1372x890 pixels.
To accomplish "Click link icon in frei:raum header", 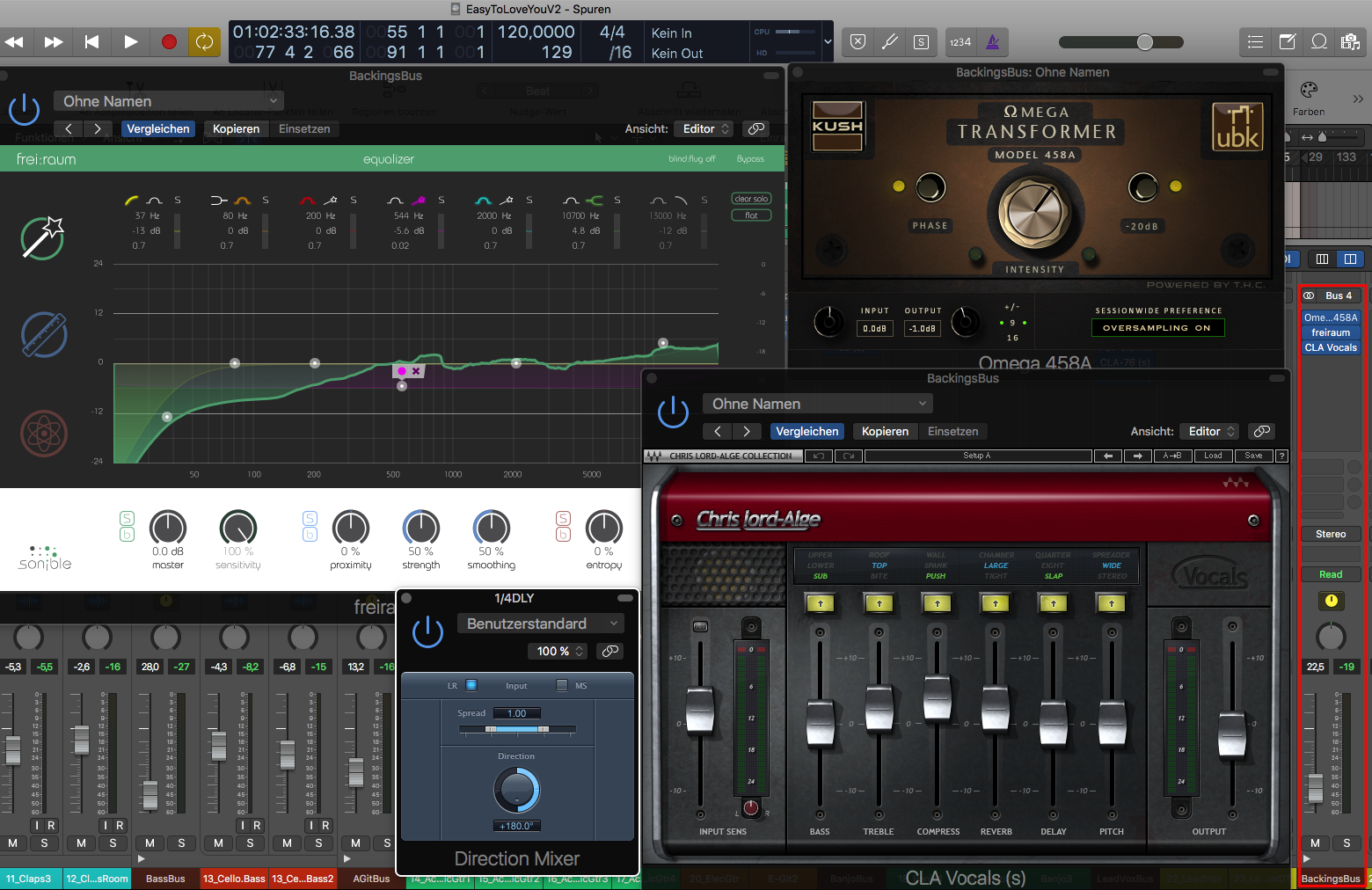I will pyautogui.click(x=755, y=128).
